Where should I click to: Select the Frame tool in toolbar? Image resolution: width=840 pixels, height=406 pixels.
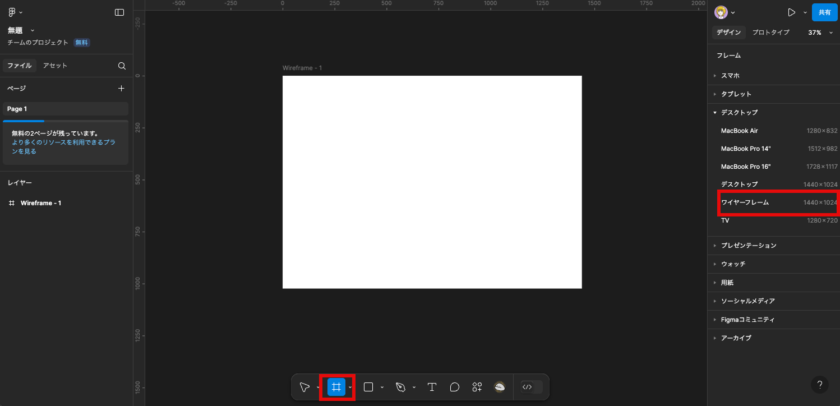[x=337, y=387]
